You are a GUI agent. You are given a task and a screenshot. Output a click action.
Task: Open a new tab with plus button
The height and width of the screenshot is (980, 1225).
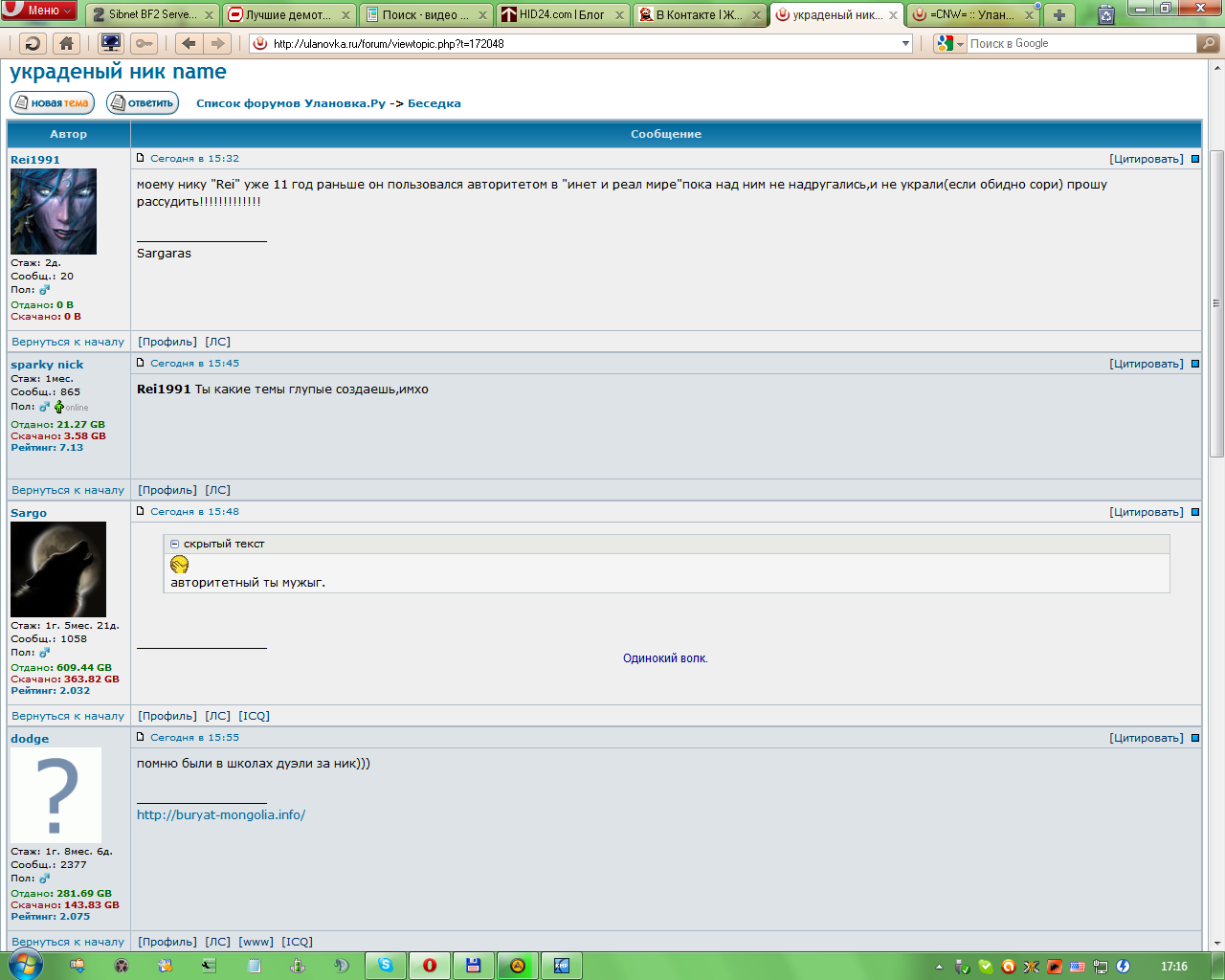point(1058,14)
